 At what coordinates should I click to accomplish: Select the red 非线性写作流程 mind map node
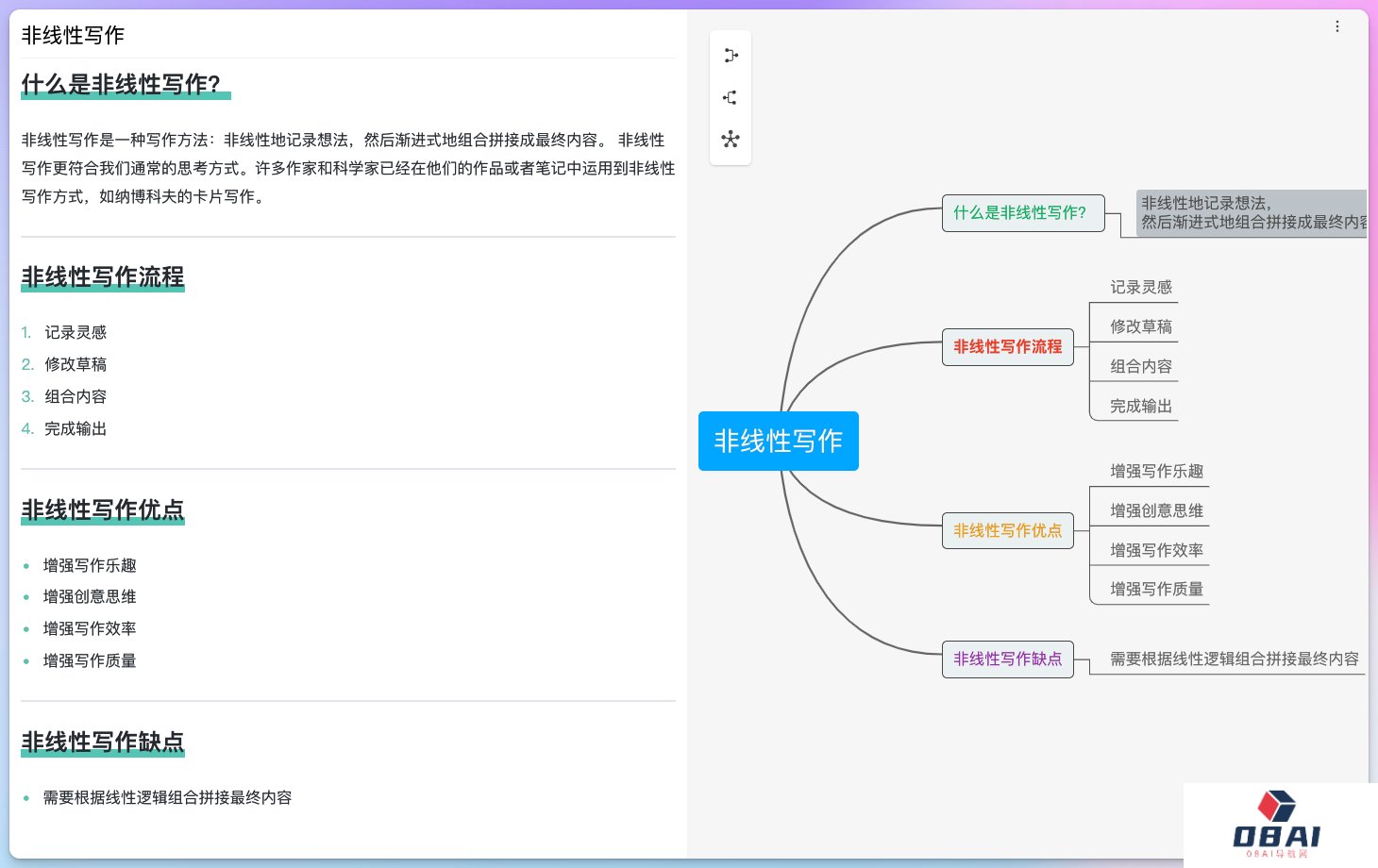click(x=1007, y=347)
